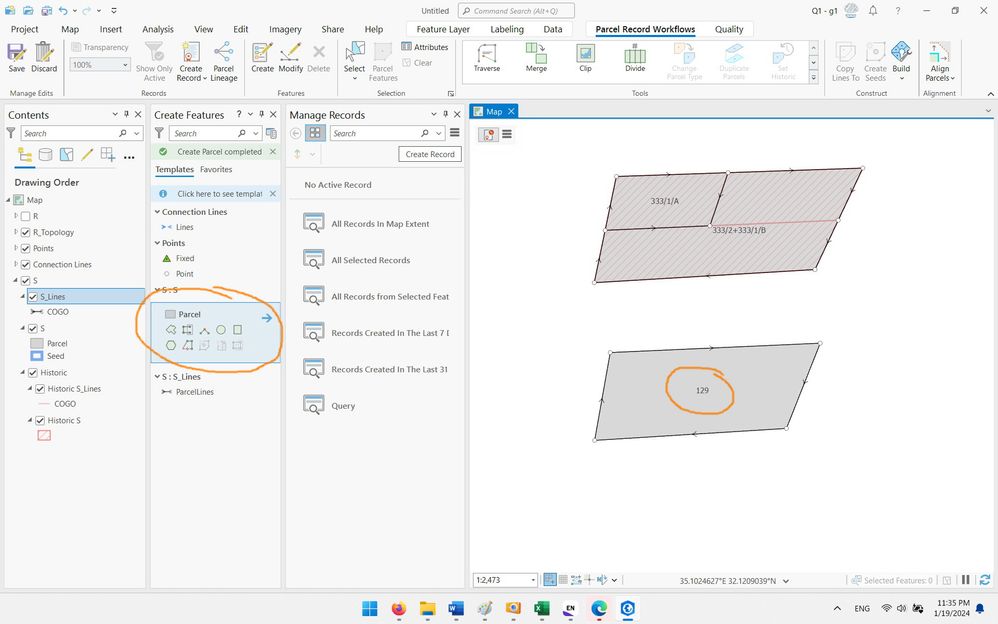Switch Contents to List By Snapping

(x=108, y=155)
